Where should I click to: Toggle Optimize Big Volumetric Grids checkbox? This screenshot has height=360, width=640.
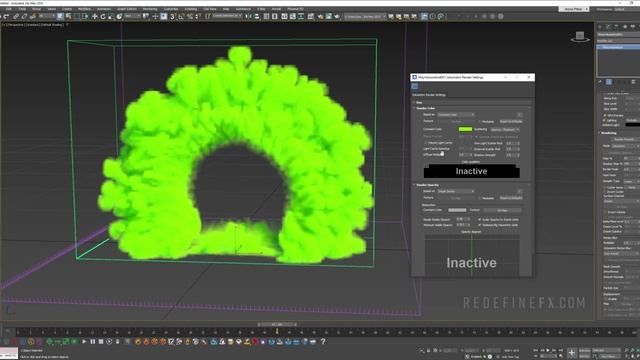(x=480, y=225)
